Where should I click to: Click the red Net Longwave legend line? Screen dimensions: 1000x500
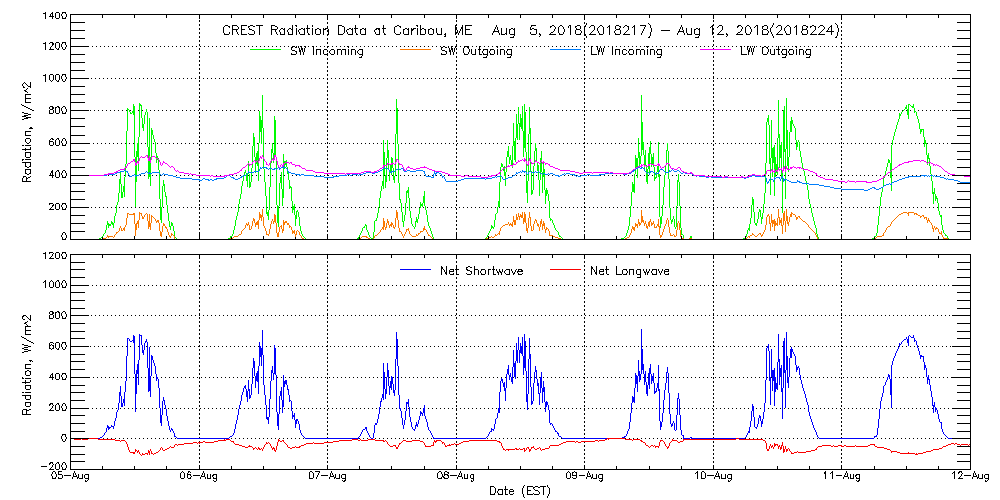click(571, 270)
